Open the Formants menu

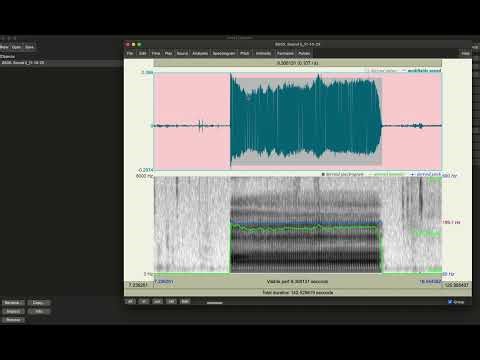(x=285, y=53)
